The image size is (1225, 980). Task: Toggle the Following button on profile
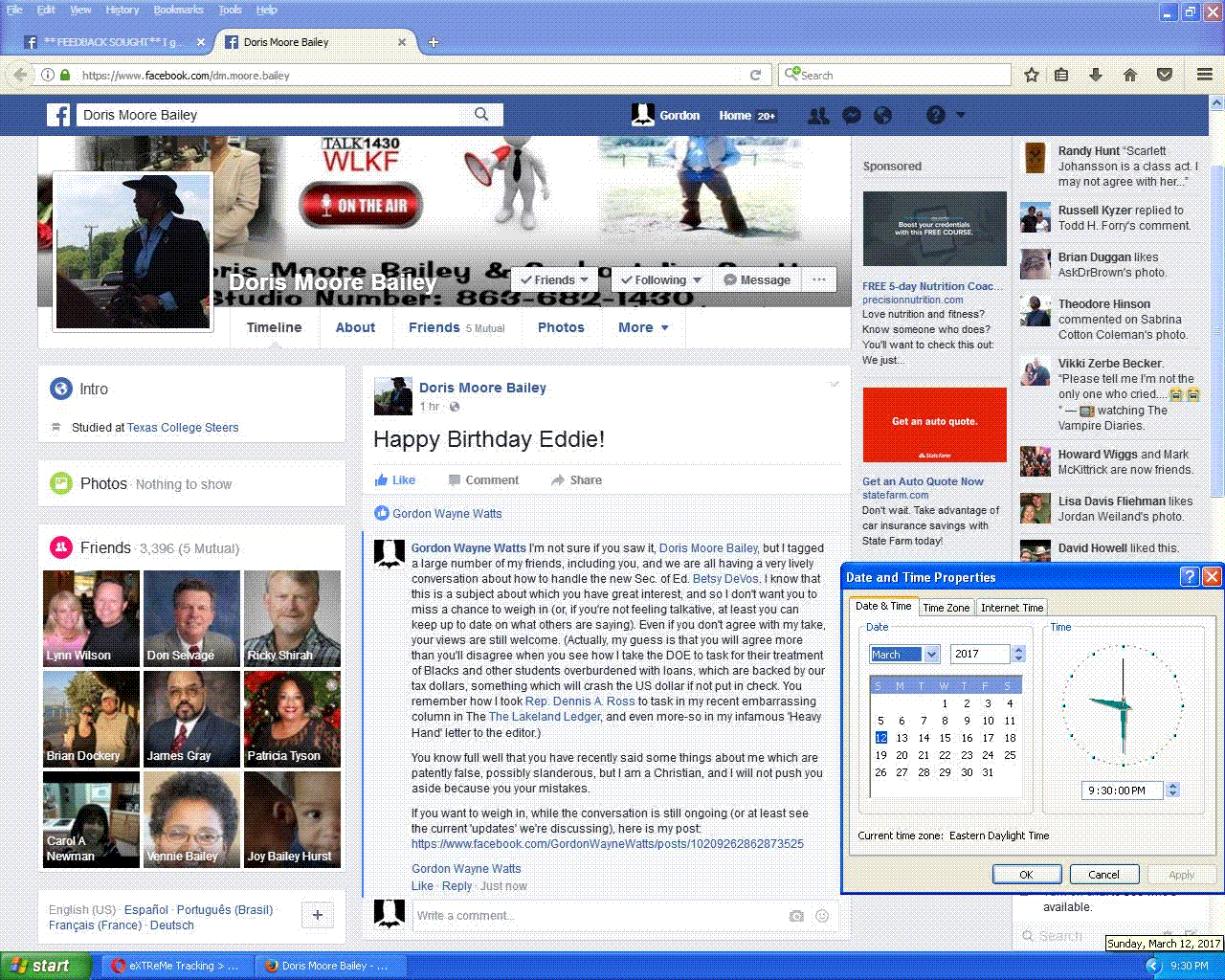pos(660,280)
